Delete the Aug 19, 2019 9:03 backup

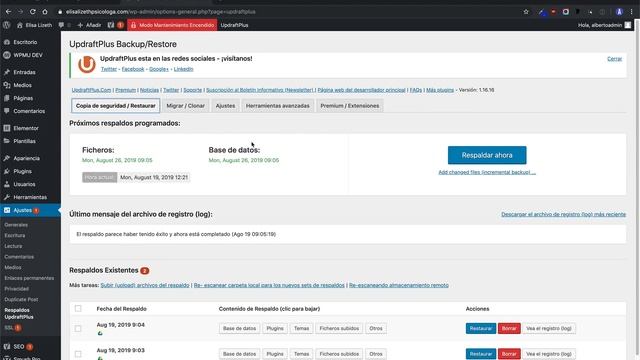tap(509, 354)
